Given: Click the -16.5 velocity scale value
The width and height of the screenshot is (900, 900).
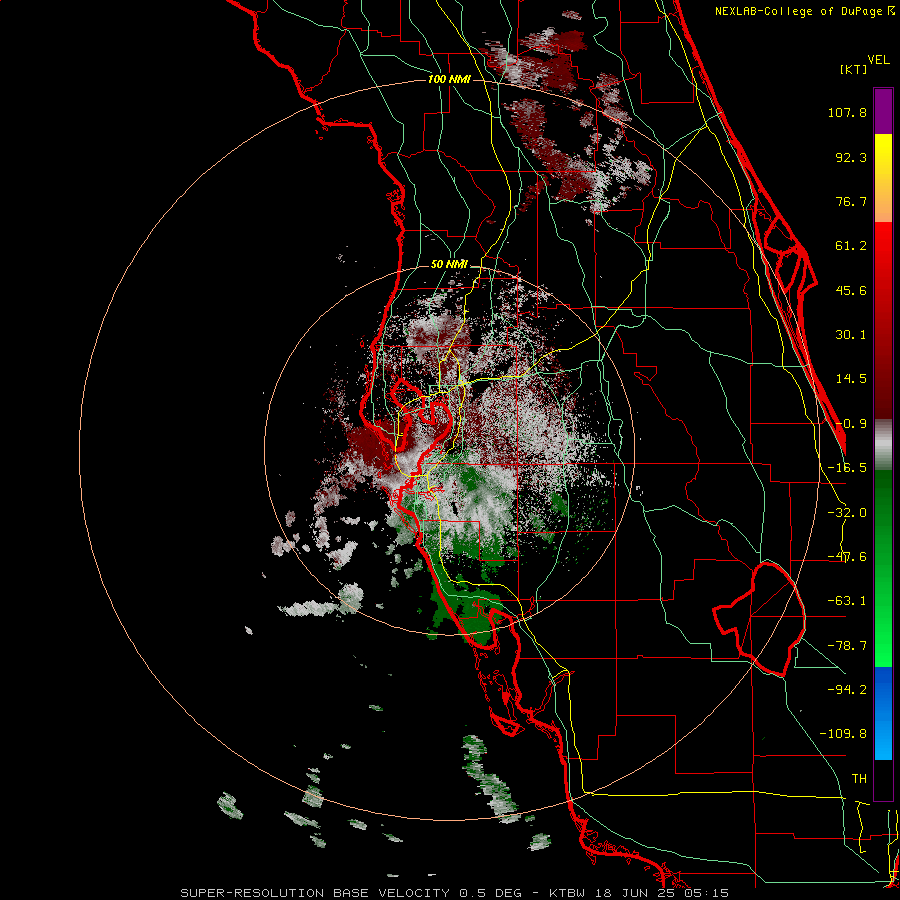Looking at the screenshot, I should tap(847, 468).
